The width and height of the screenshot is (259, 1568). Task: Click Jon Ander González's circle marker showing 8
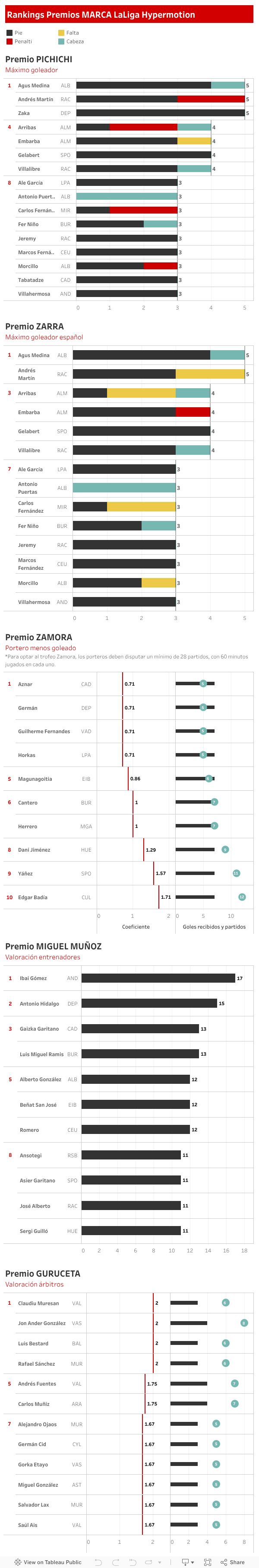point(244,1323)
